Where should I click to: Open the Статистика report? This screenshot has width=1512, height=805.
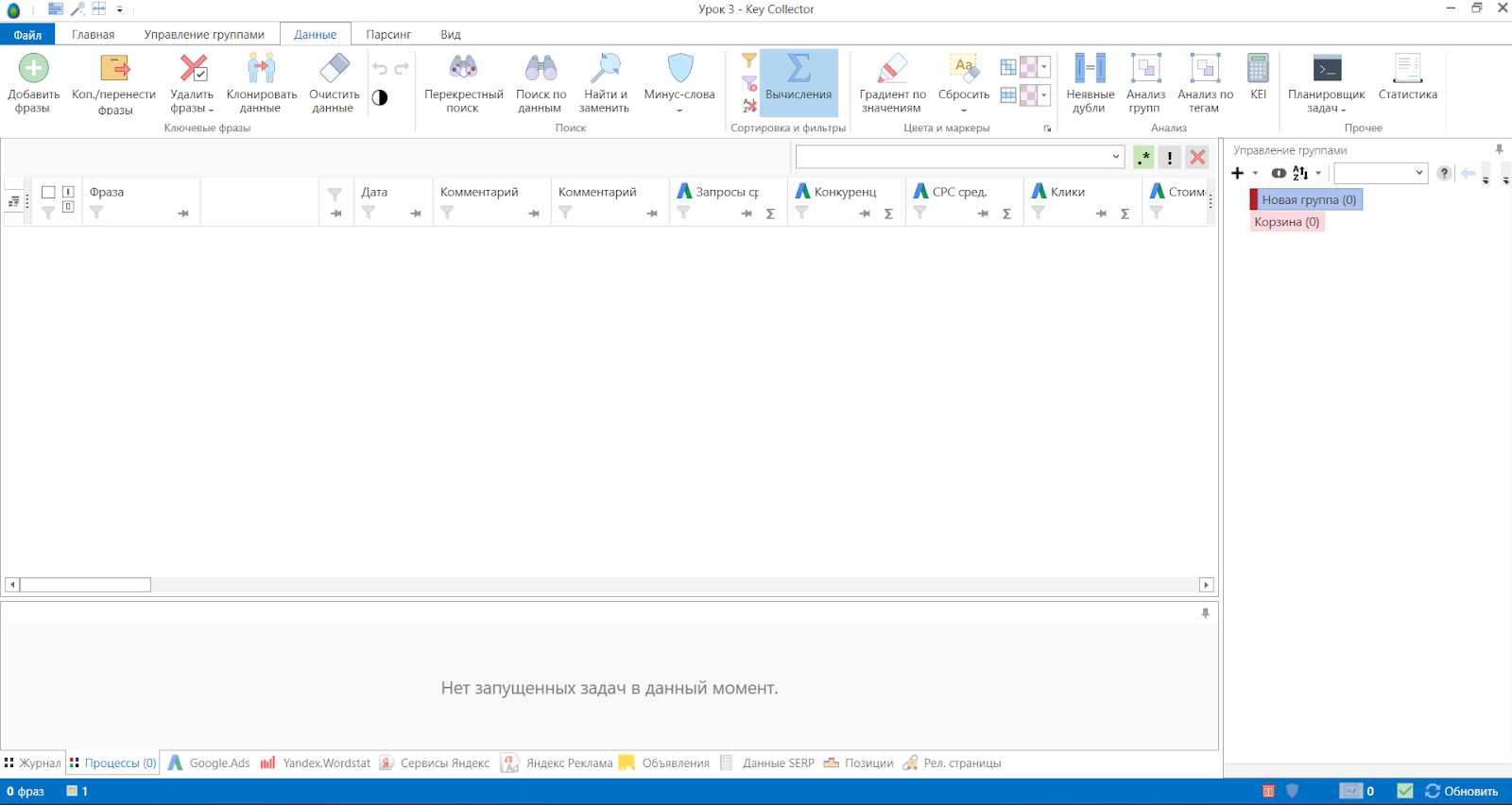click(x=1407, y=77)
